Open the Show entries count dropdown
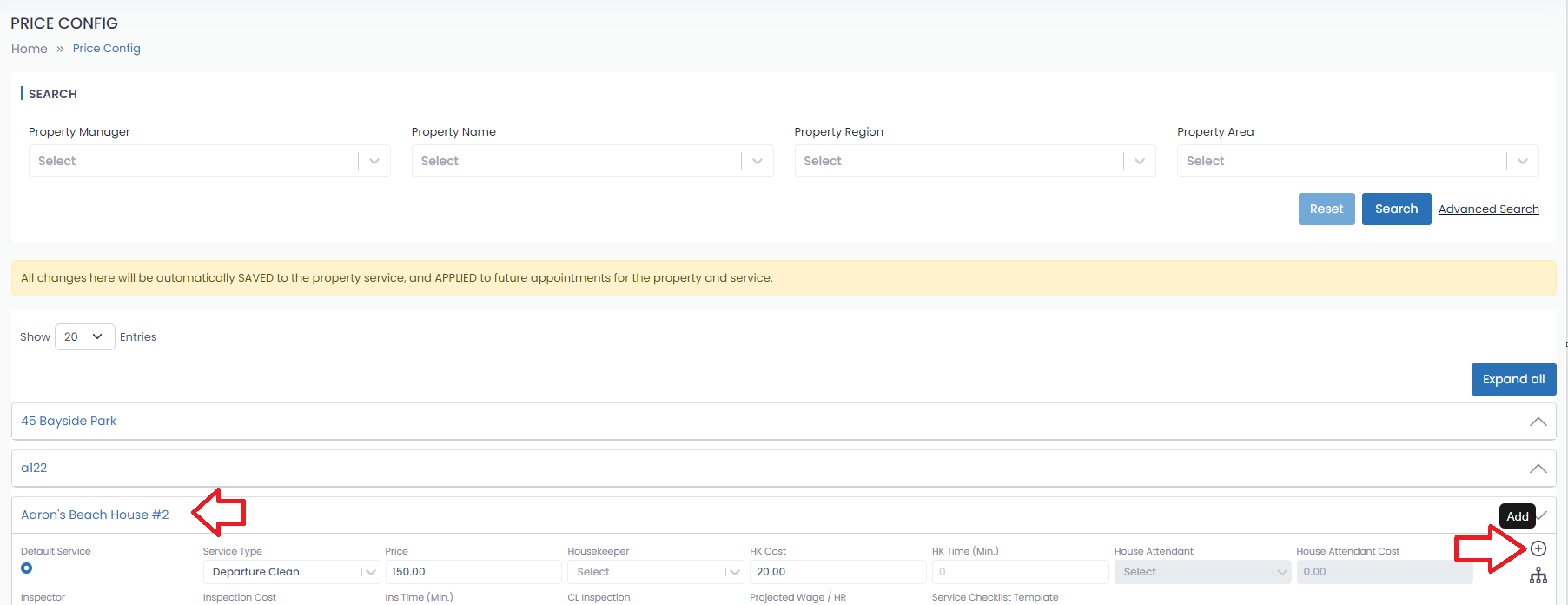Image resolution: width=1568 pixels, height=605 pixels. click(x=84, y=336)
